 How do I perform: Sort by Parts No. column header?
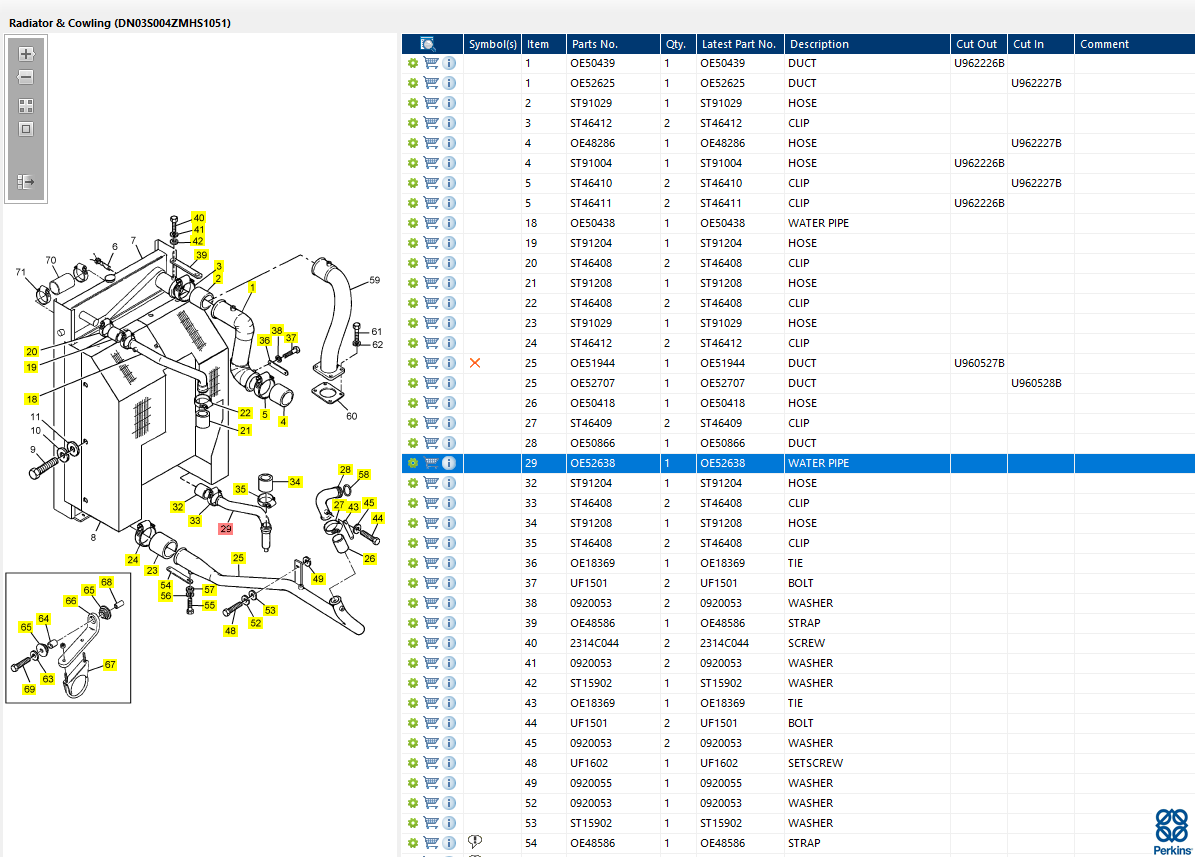tap(613, 44)
